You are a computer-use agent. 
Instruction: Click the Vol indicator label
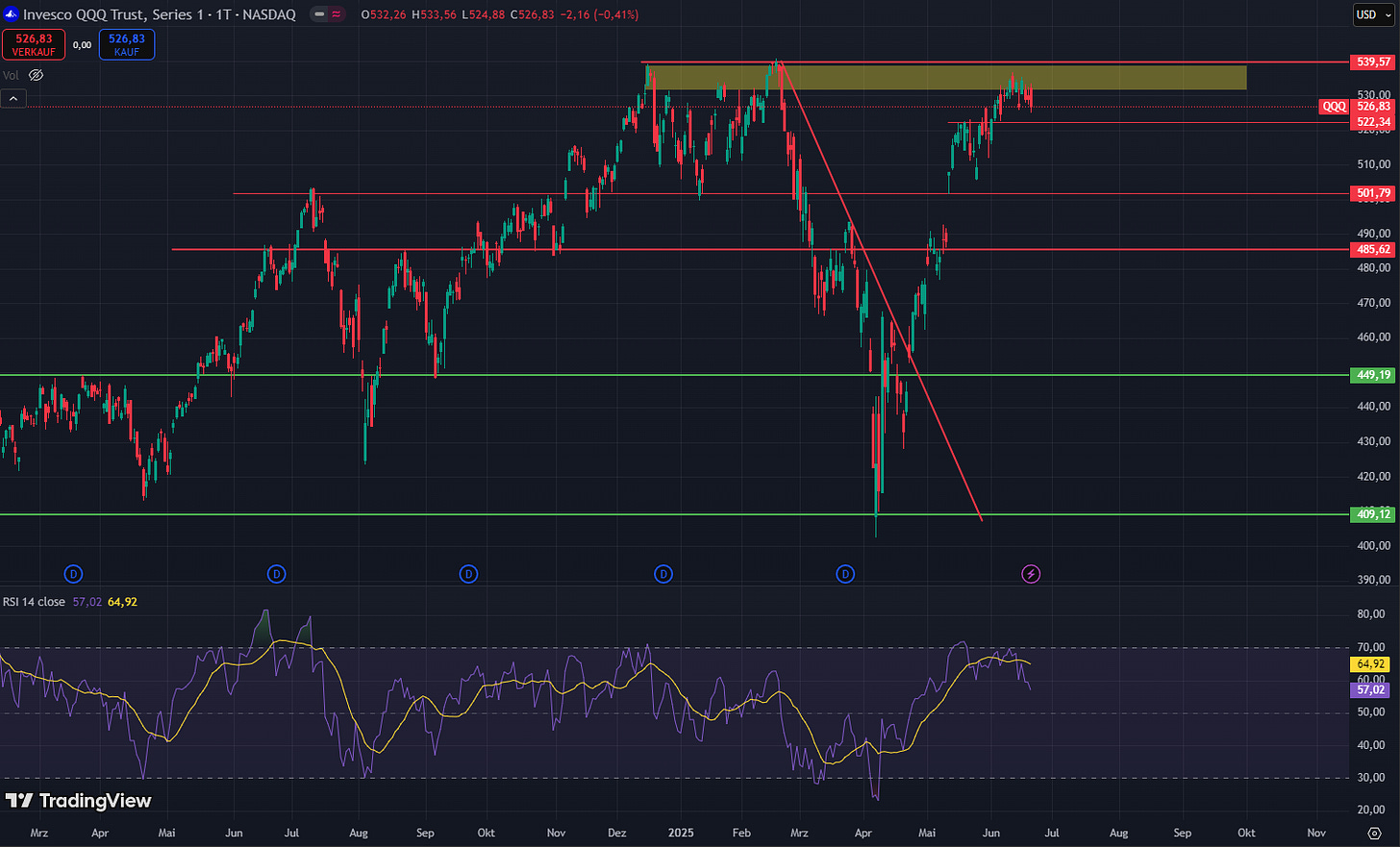coord(11,75)
